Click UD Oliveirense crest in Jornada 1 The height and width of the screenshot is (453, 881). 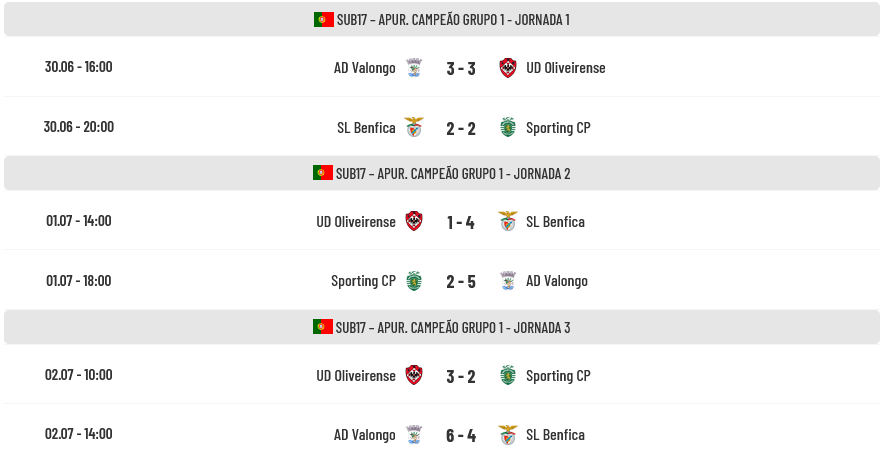pyautogui.click(x=508, y=67)
